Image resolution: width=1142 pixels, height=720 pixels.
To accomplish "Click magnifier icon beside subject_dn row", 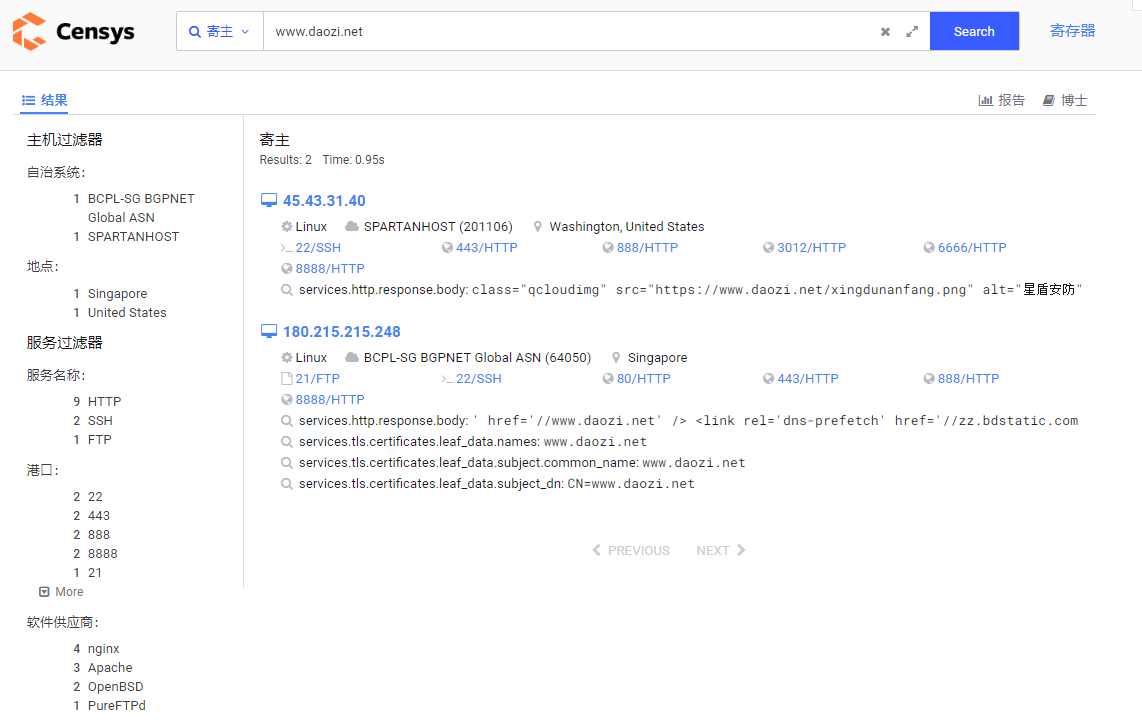I will click(x=287, y=484).
